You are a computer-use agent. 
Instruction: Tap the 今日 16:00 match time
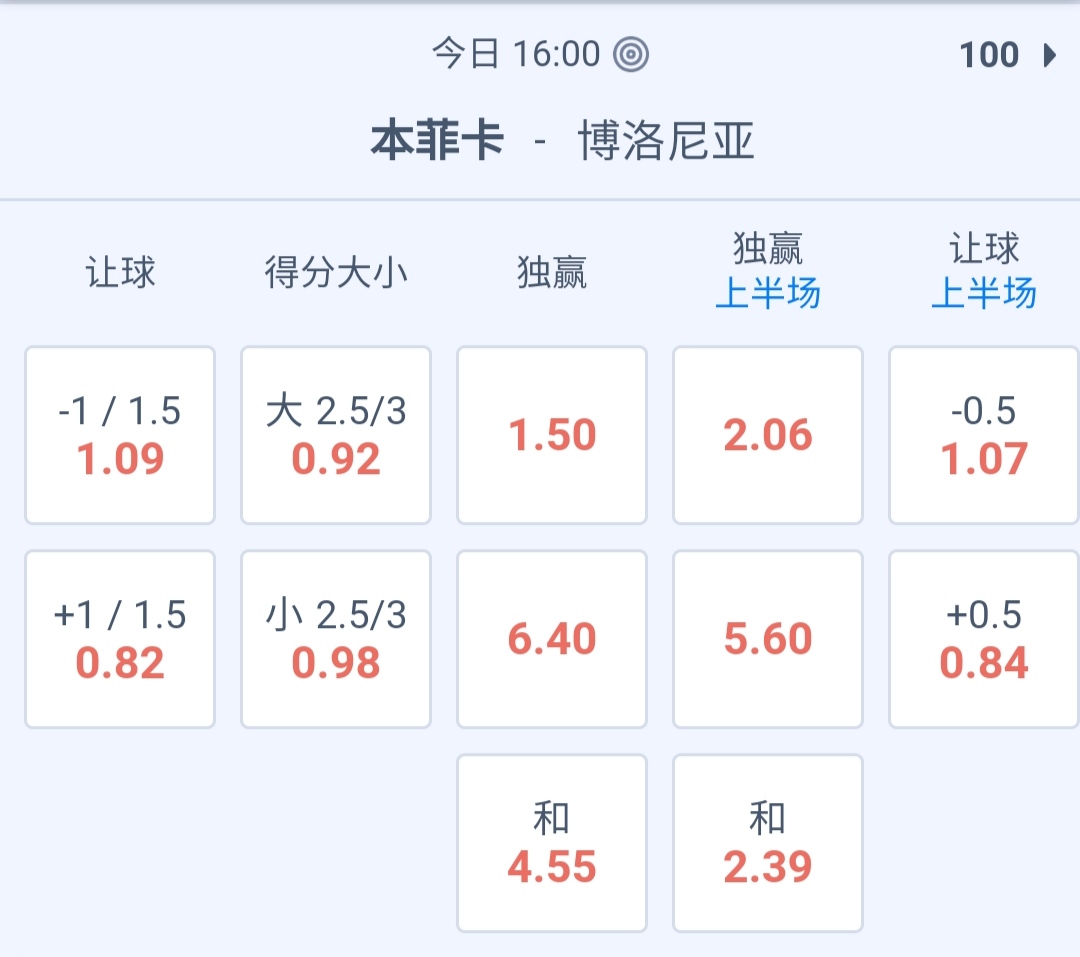click(x=516, y=54)
